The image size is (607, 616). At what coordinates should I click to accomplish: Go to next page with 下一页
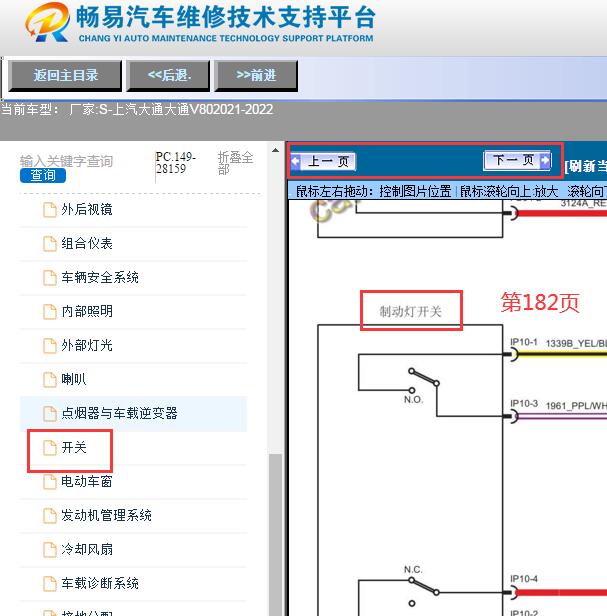[x=517, y=160]
